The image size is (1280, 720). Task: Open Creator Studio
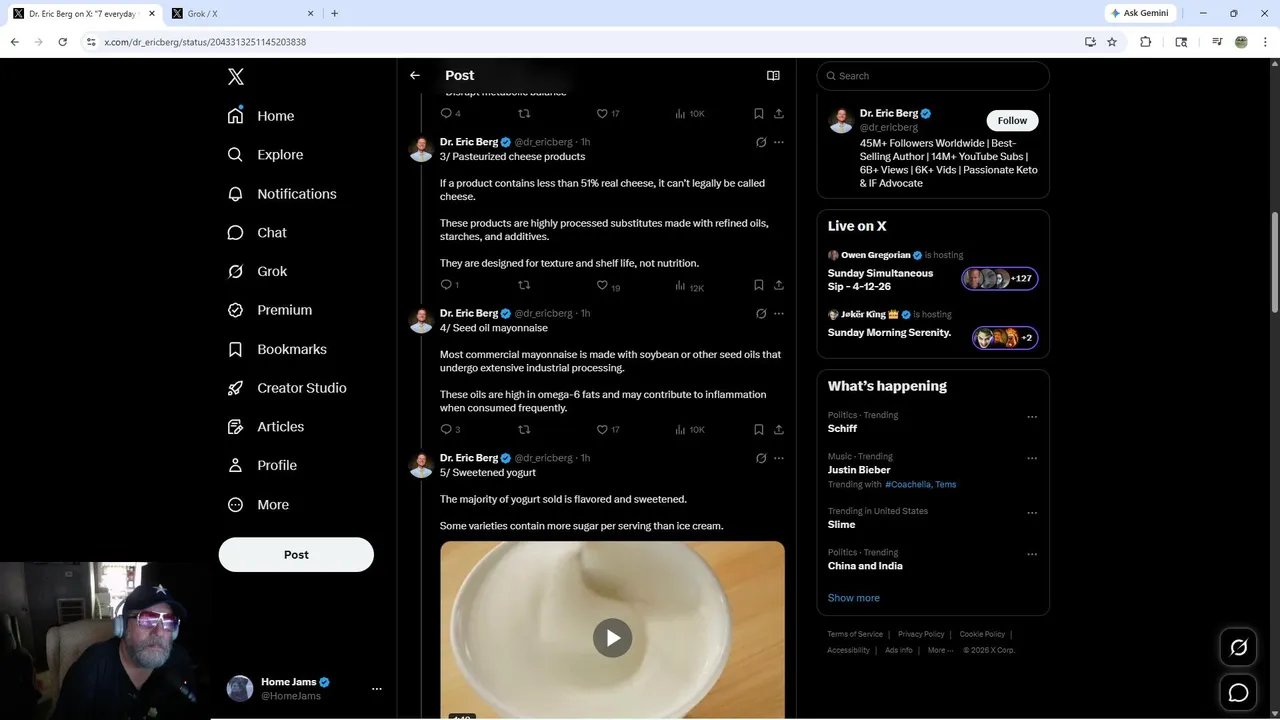point(287,388)
